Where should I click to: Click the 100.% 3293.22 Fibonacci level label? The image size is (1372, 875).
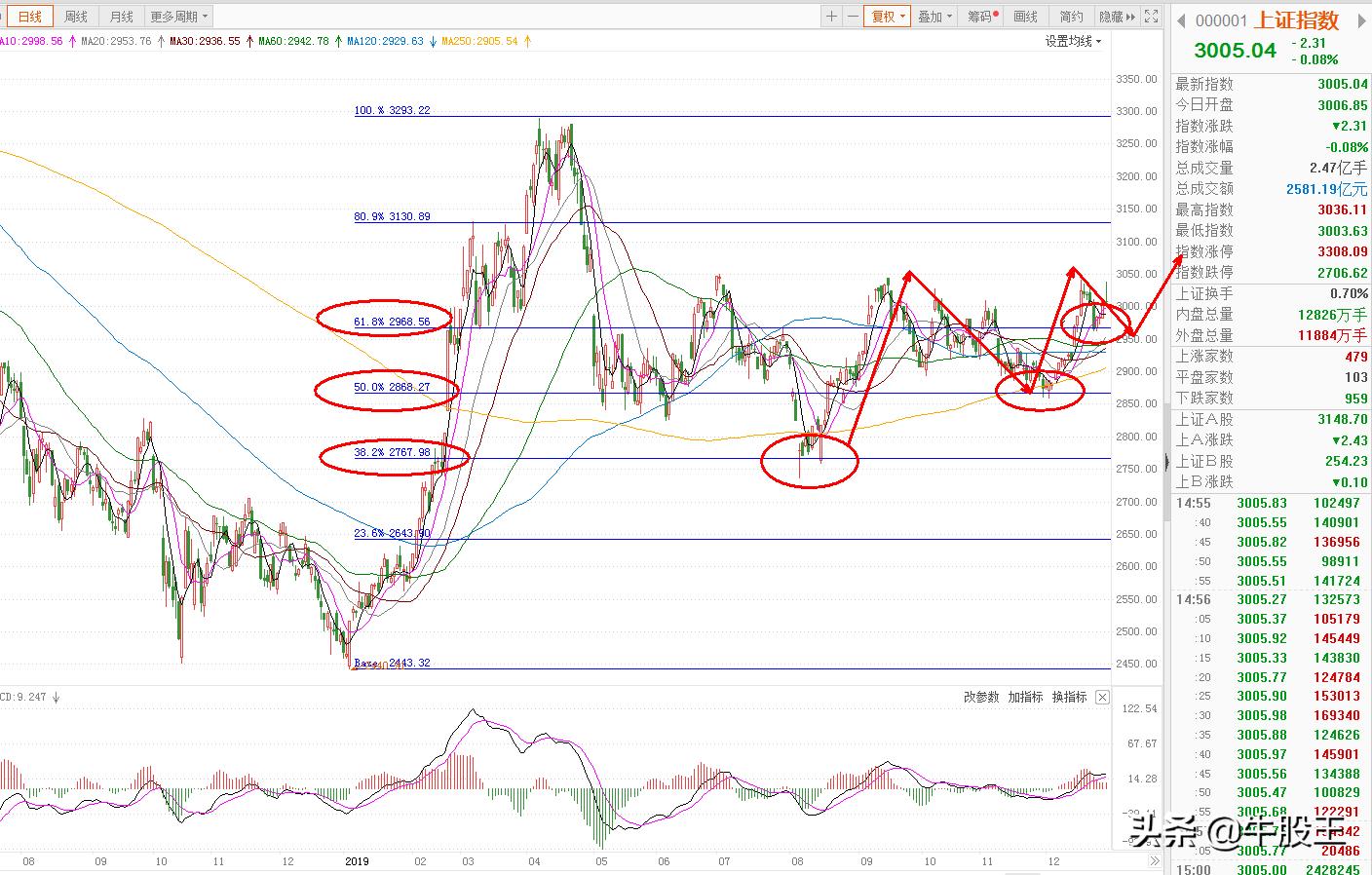[392, 110]
